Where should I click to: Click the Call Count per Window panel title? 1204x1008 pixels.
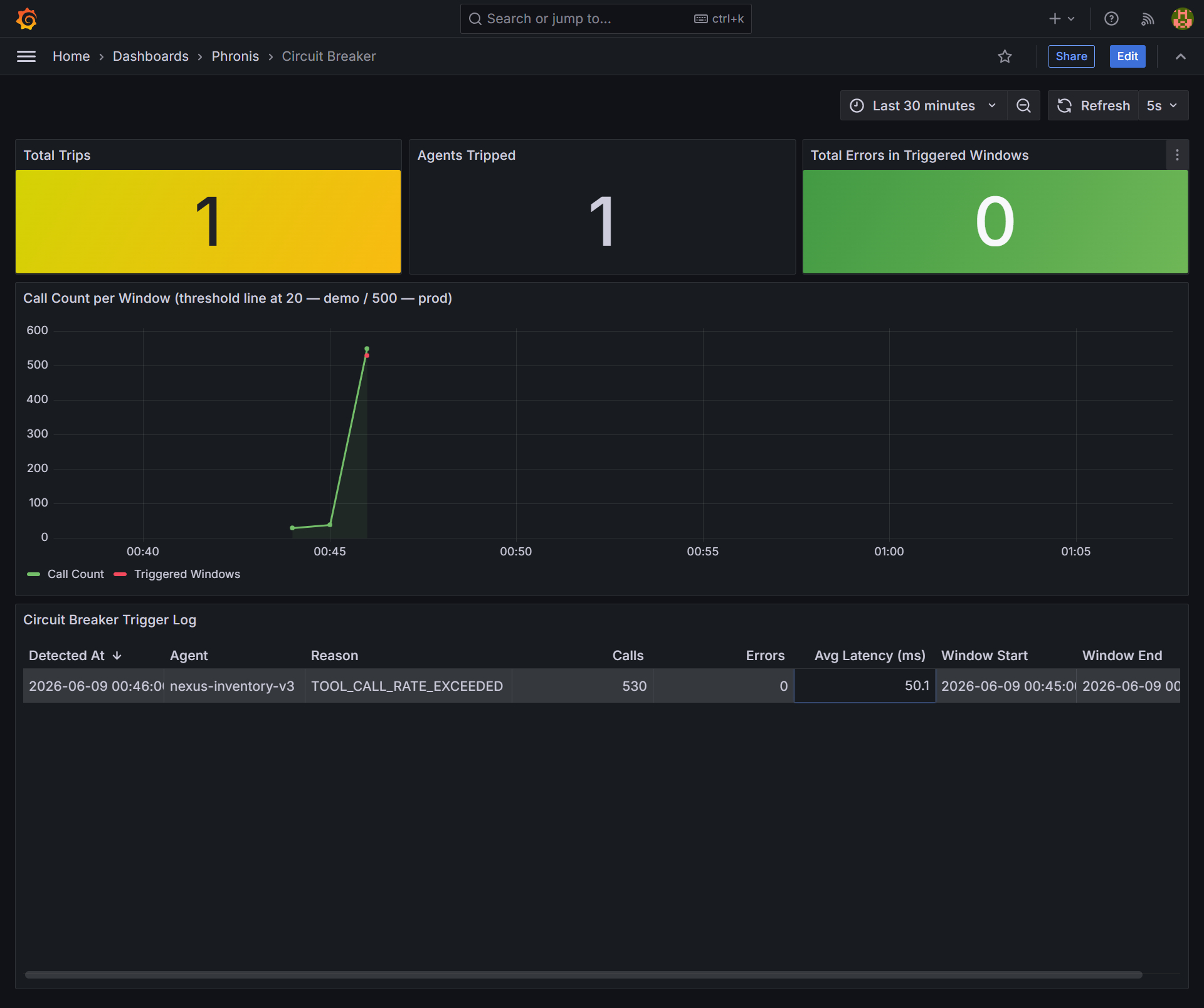pyautogui.click(x=238, y=298)
